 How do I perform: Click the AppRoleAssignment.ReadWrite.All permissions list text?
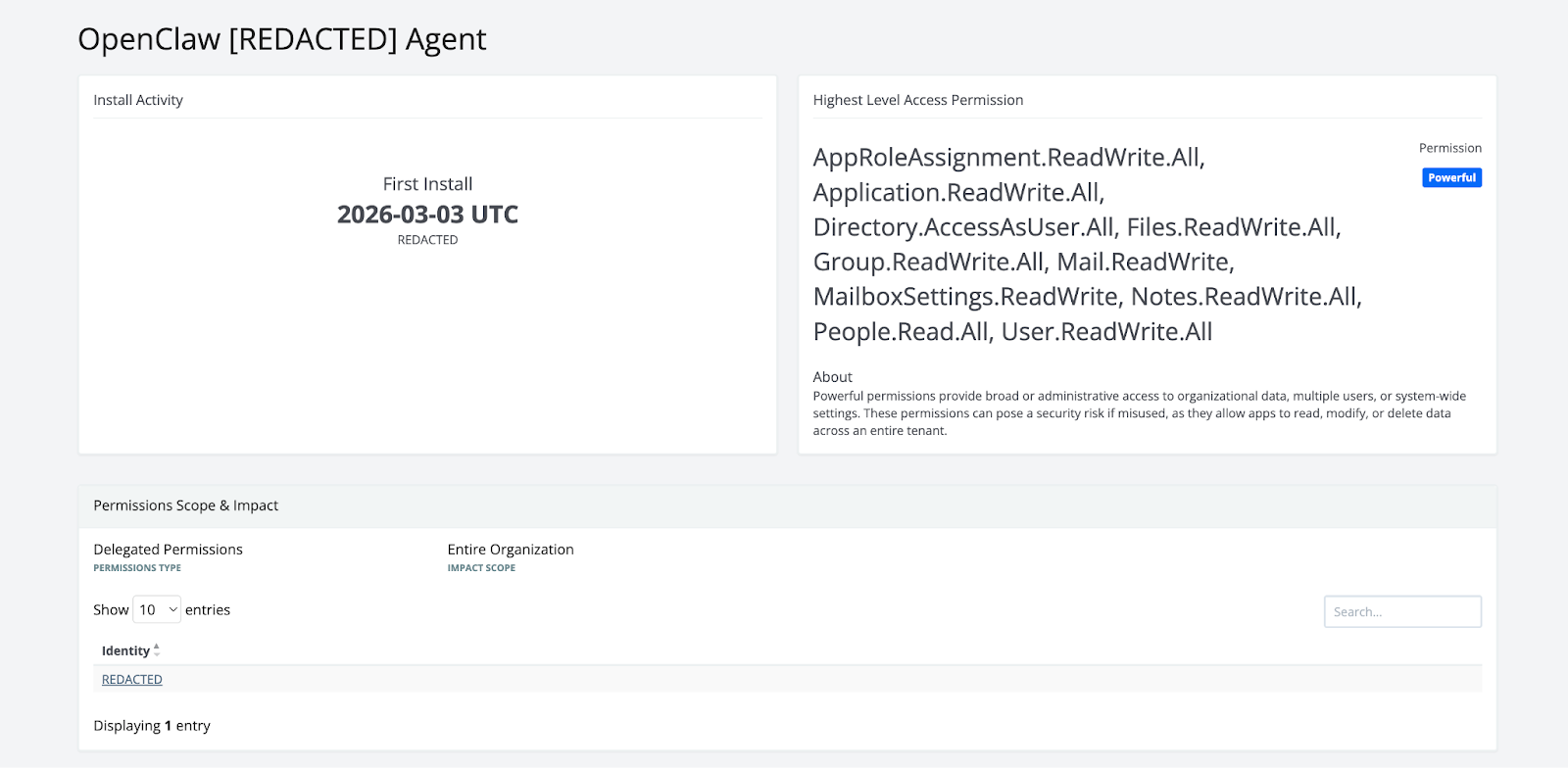click(x=1008, y=158)
